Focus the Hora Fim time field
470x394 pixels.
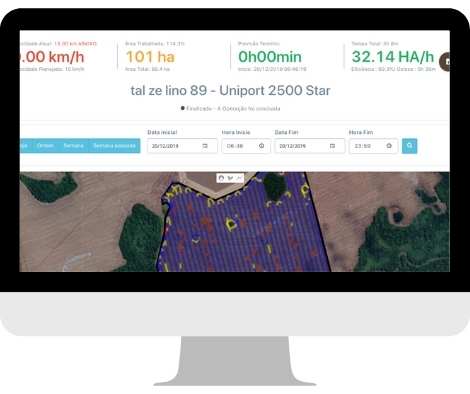373,146
